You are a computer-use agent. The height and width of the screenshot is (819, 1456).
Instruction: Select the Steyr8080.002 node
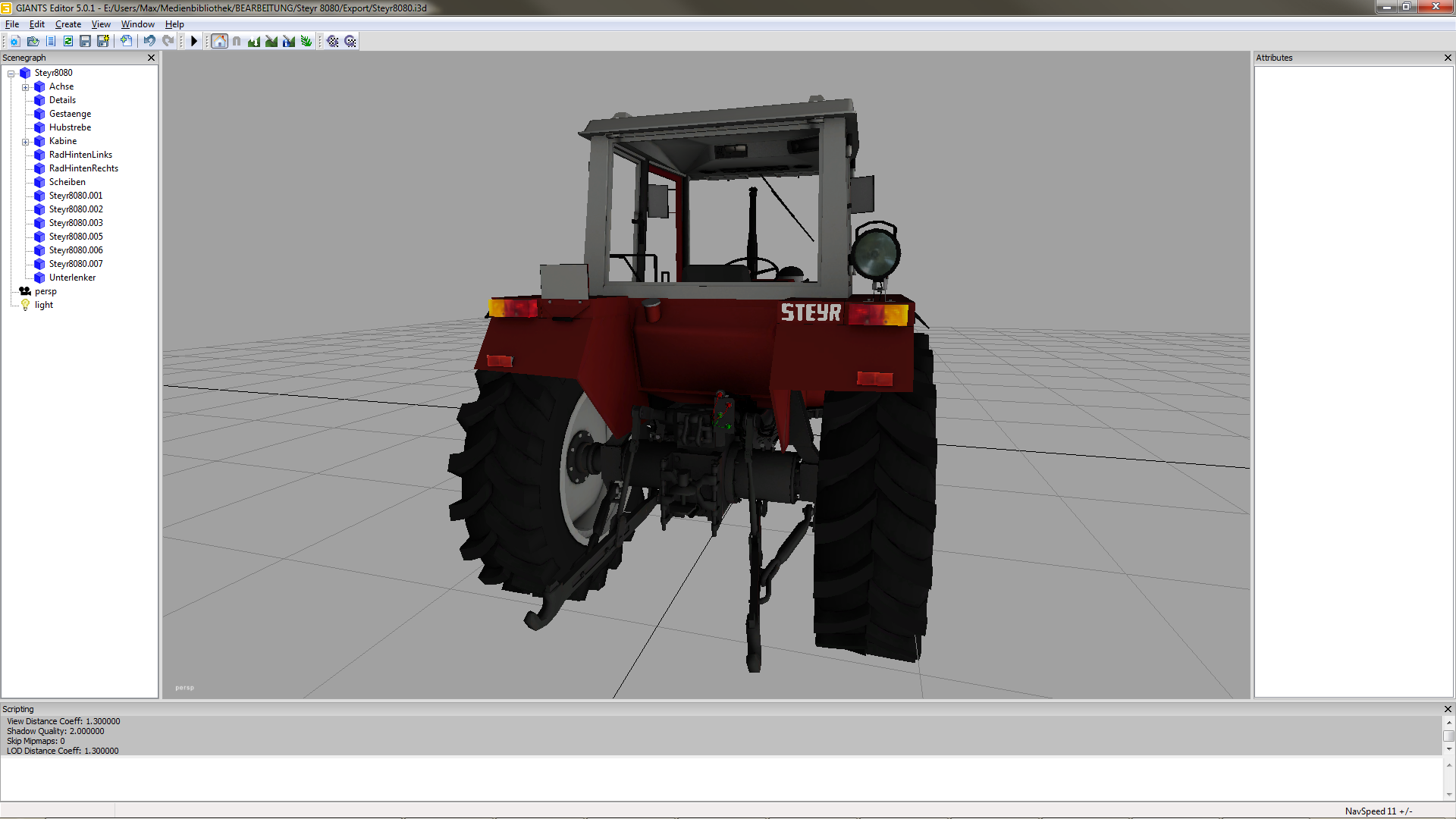76,209
